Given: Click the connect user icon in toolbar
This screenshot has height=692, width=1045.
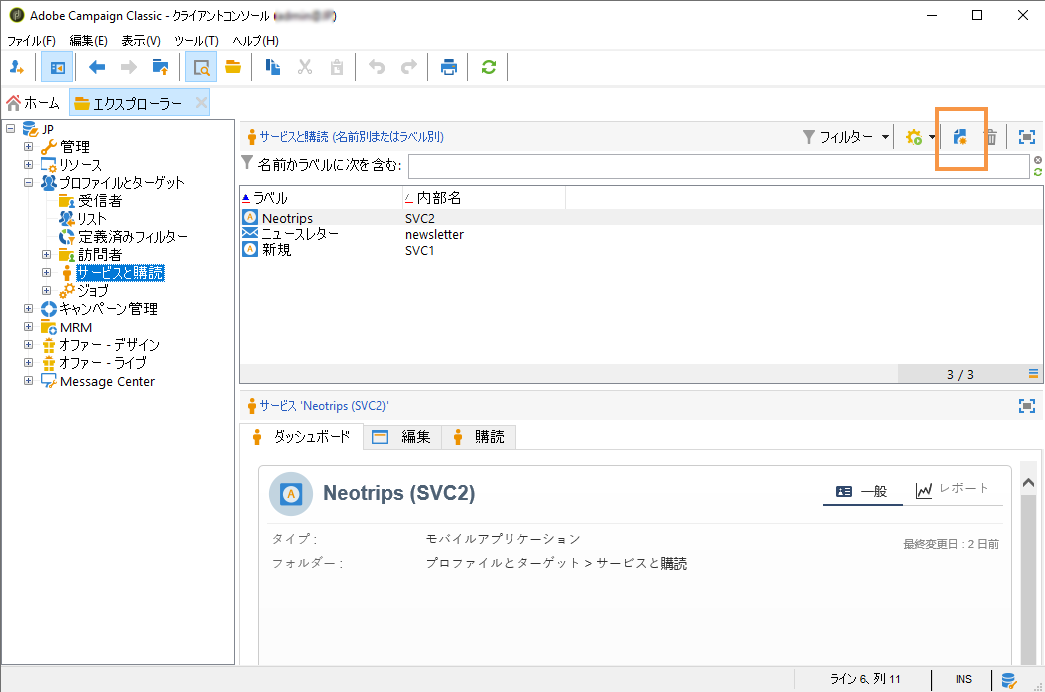Looking at the screenshot, I should (x=17, y=67).
